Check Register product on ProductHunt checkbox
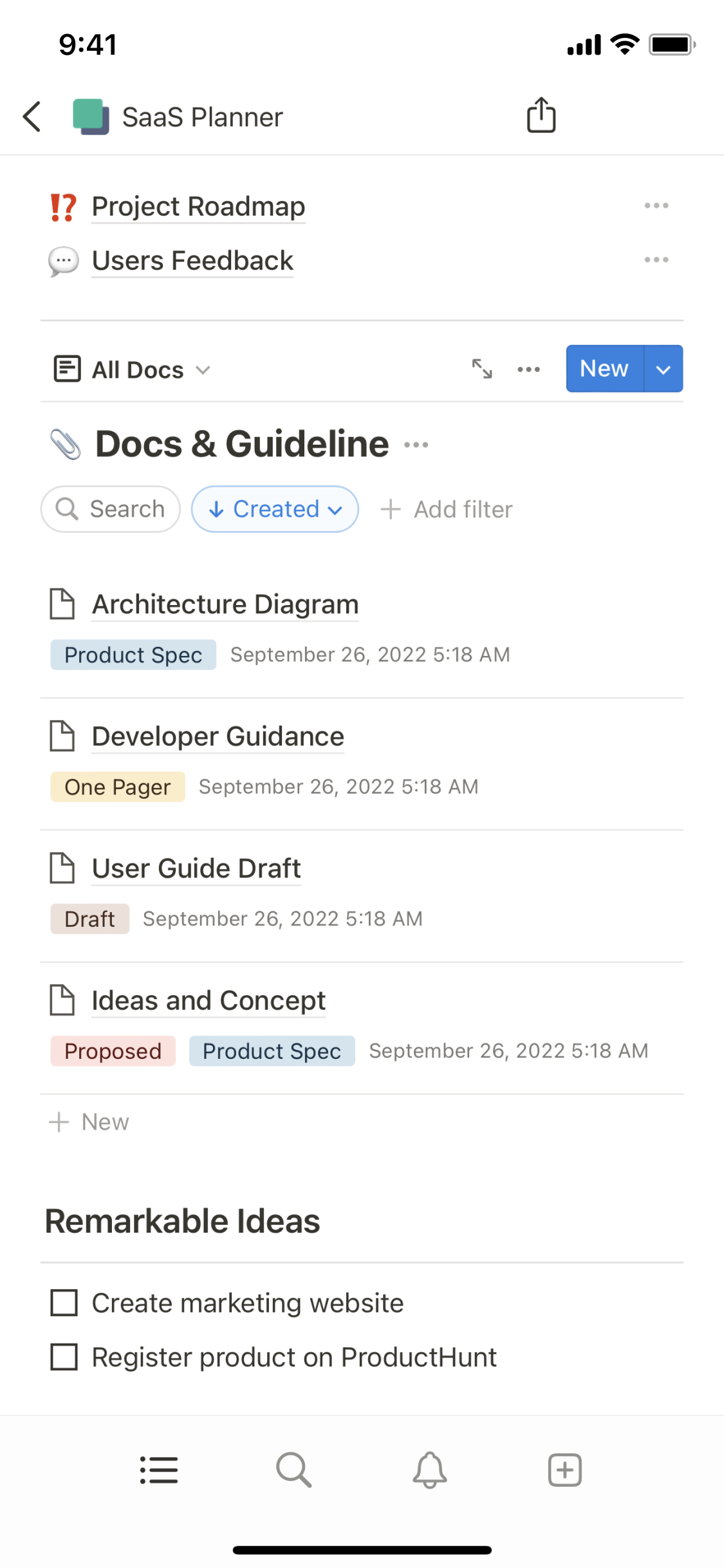This screenshot has width=724, height=1568. point(64,1357)
